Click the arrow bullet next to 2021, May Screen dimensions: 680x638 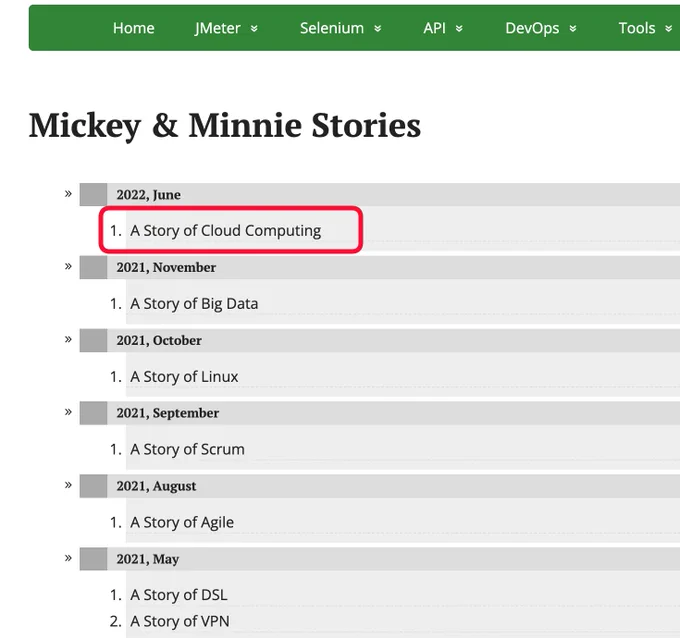point(68,557)
